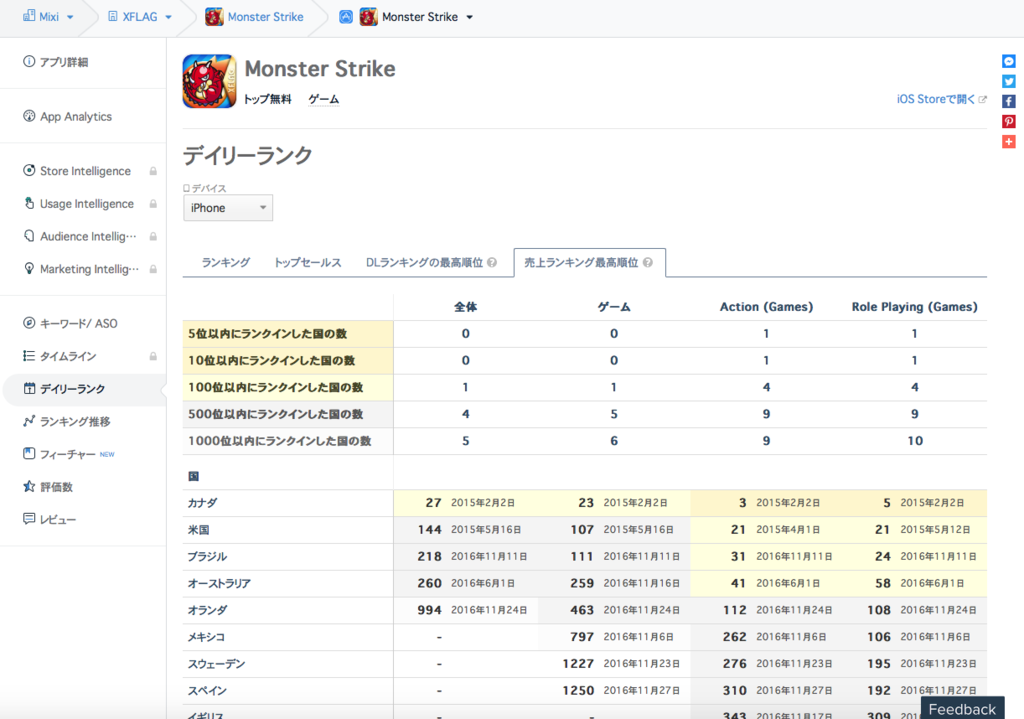
Task: Click the ゲーム category link under the title
Action: pyautogui.click(x=324, y=99)
